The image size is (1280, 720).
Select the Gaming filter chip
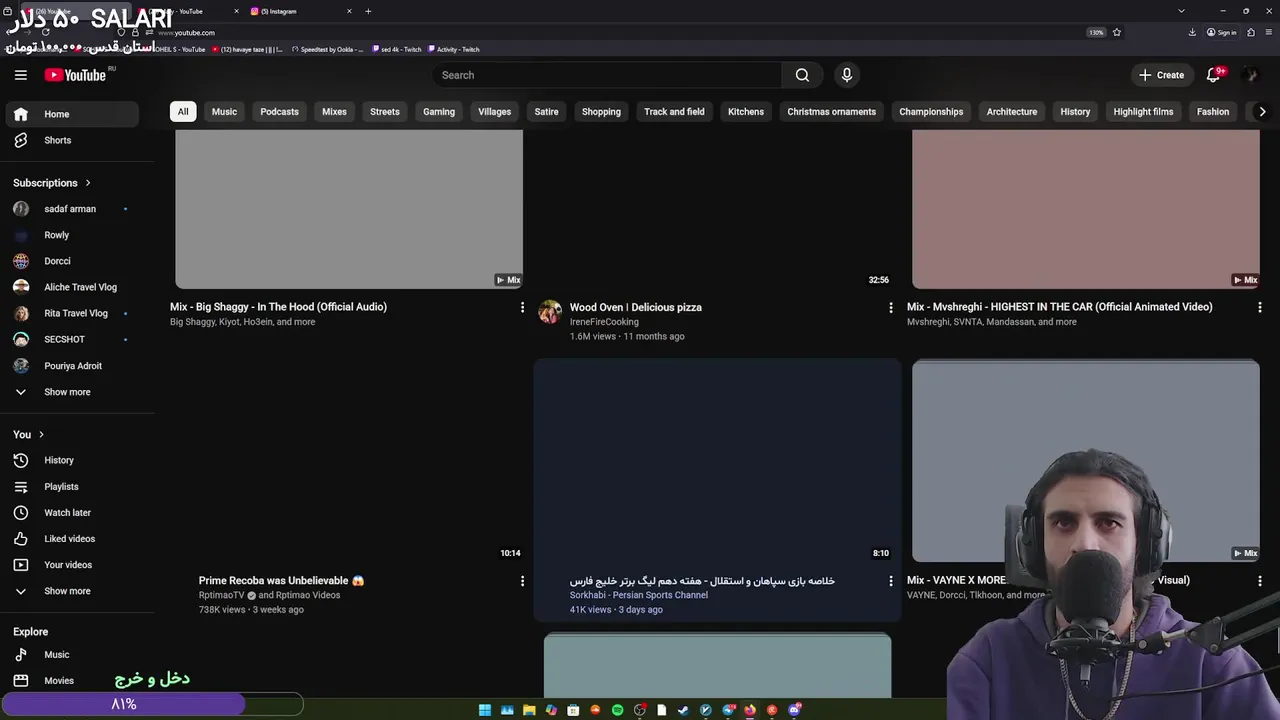(439, 112)
